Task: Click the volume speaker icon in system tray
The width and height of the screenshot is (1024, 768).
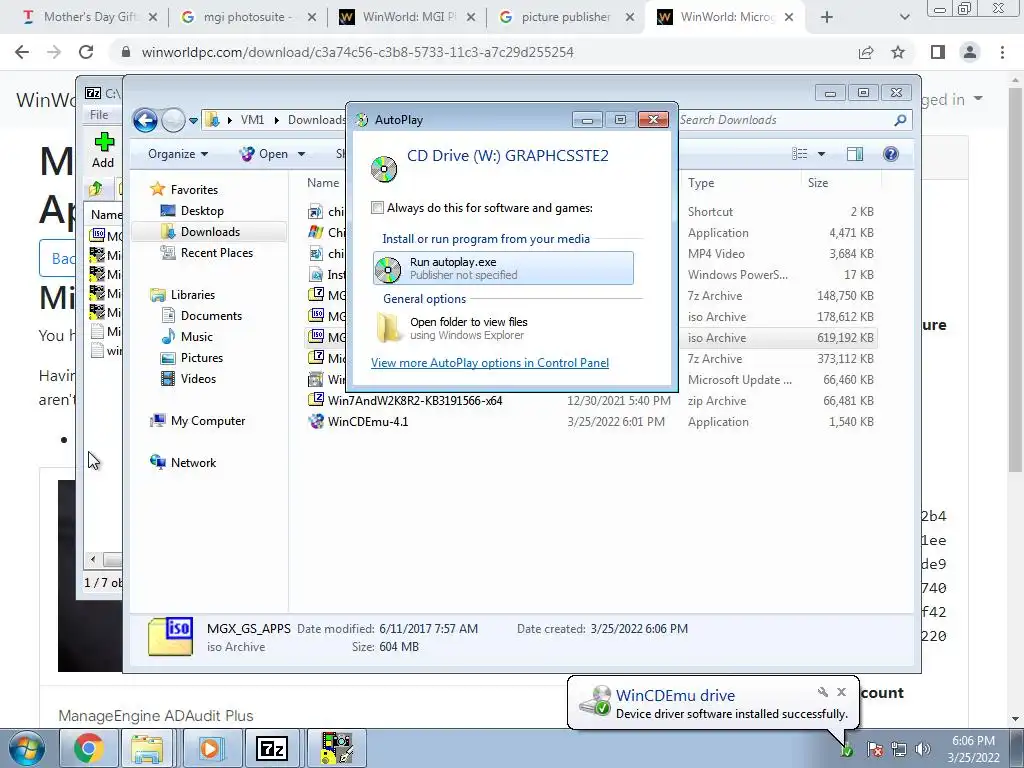Action: (923, 749)
